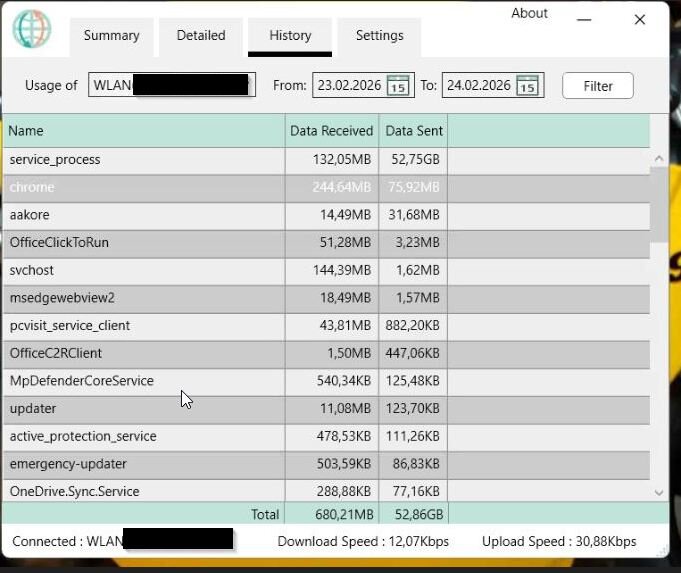Select the History tab

290,36
